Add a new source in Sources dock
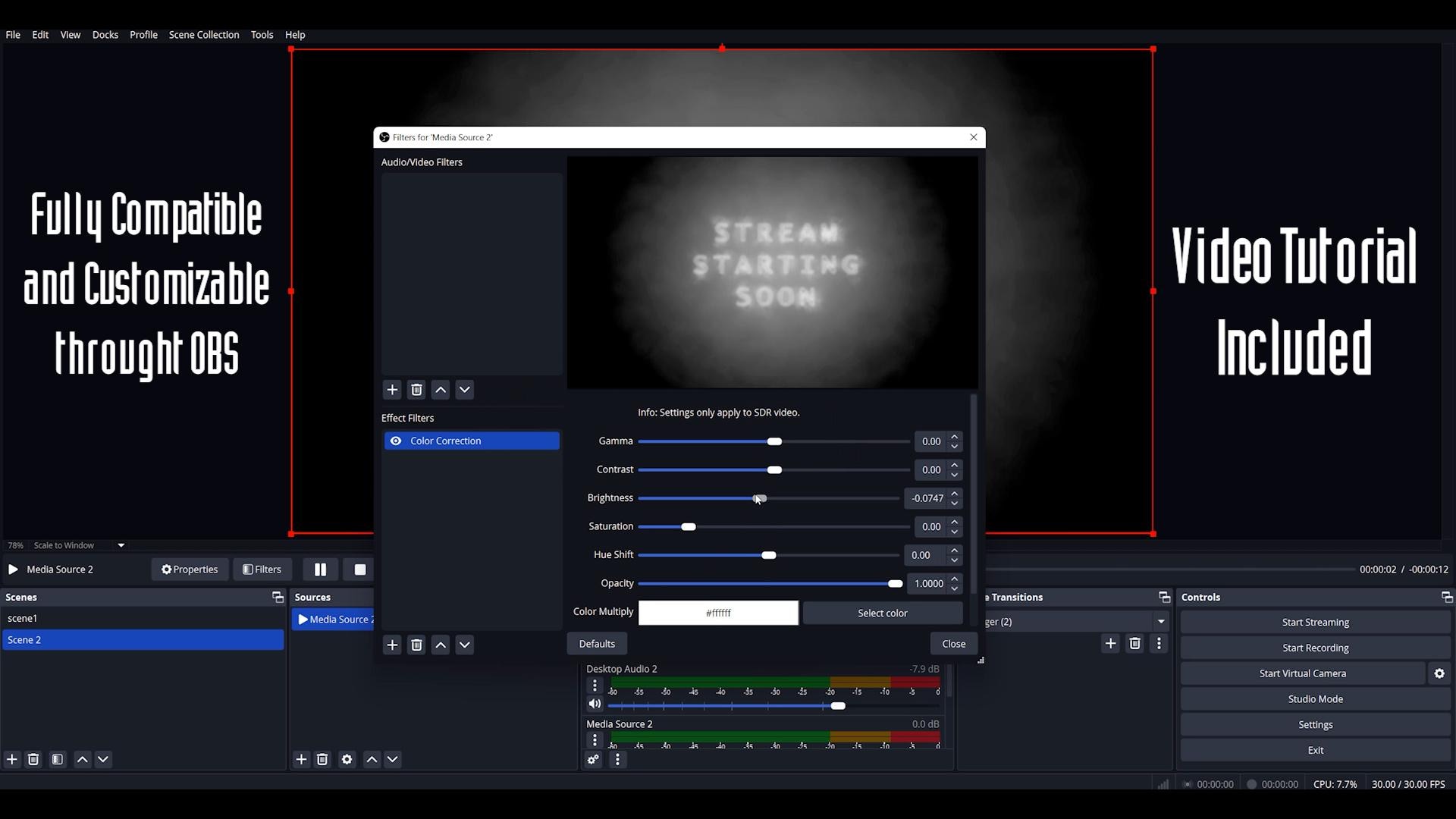This screenshot has height=819, width=1456. tap(301, 760)
